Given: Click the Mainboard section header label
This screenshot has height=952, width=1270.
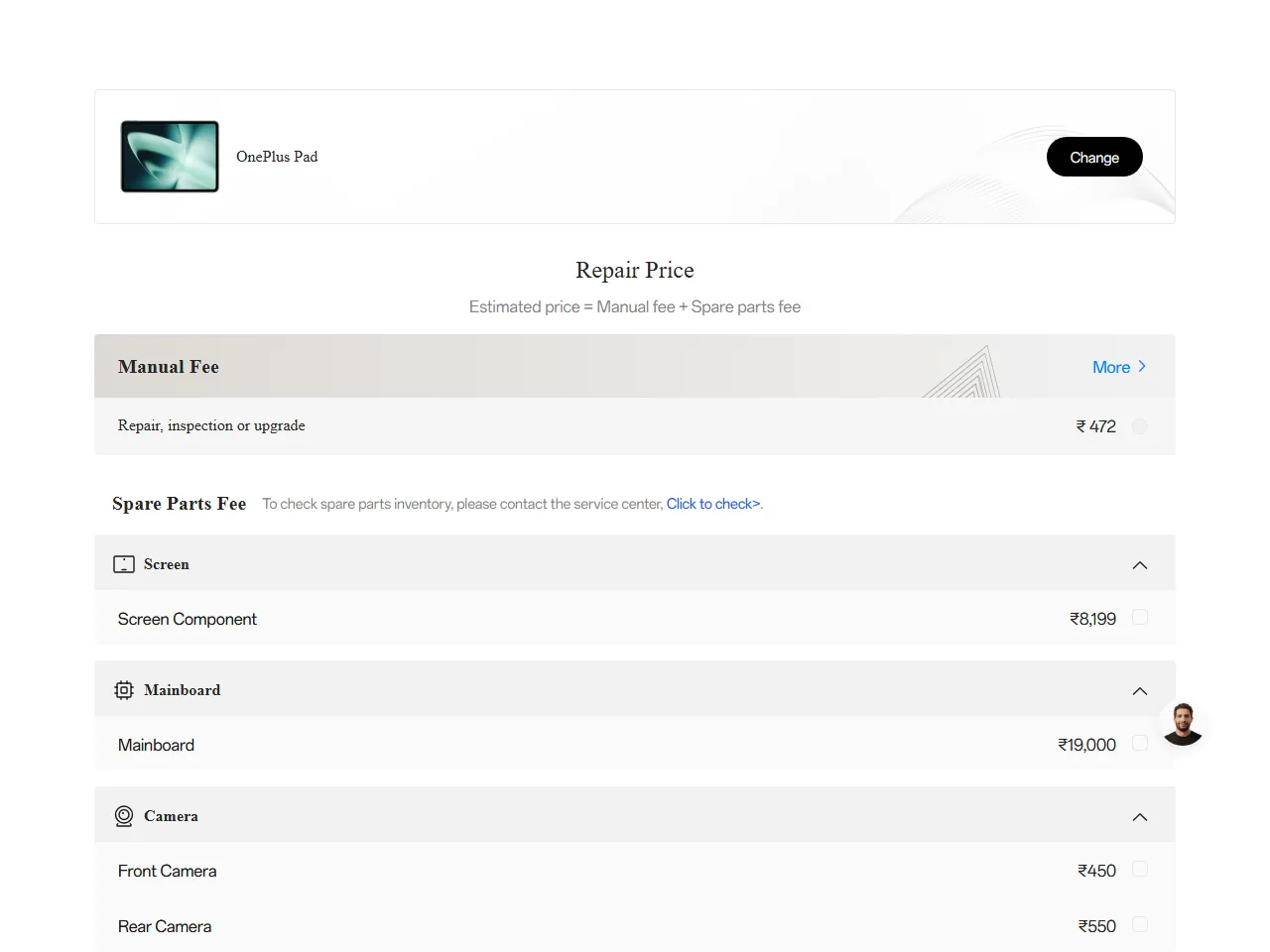Looking at the screenshot, I should [183, 690].
